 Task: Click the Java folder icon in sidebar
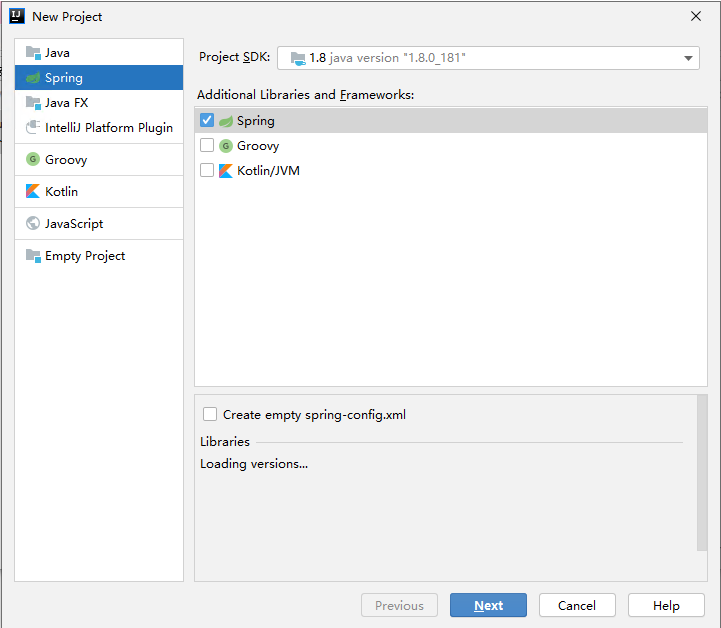click(33, 53)
